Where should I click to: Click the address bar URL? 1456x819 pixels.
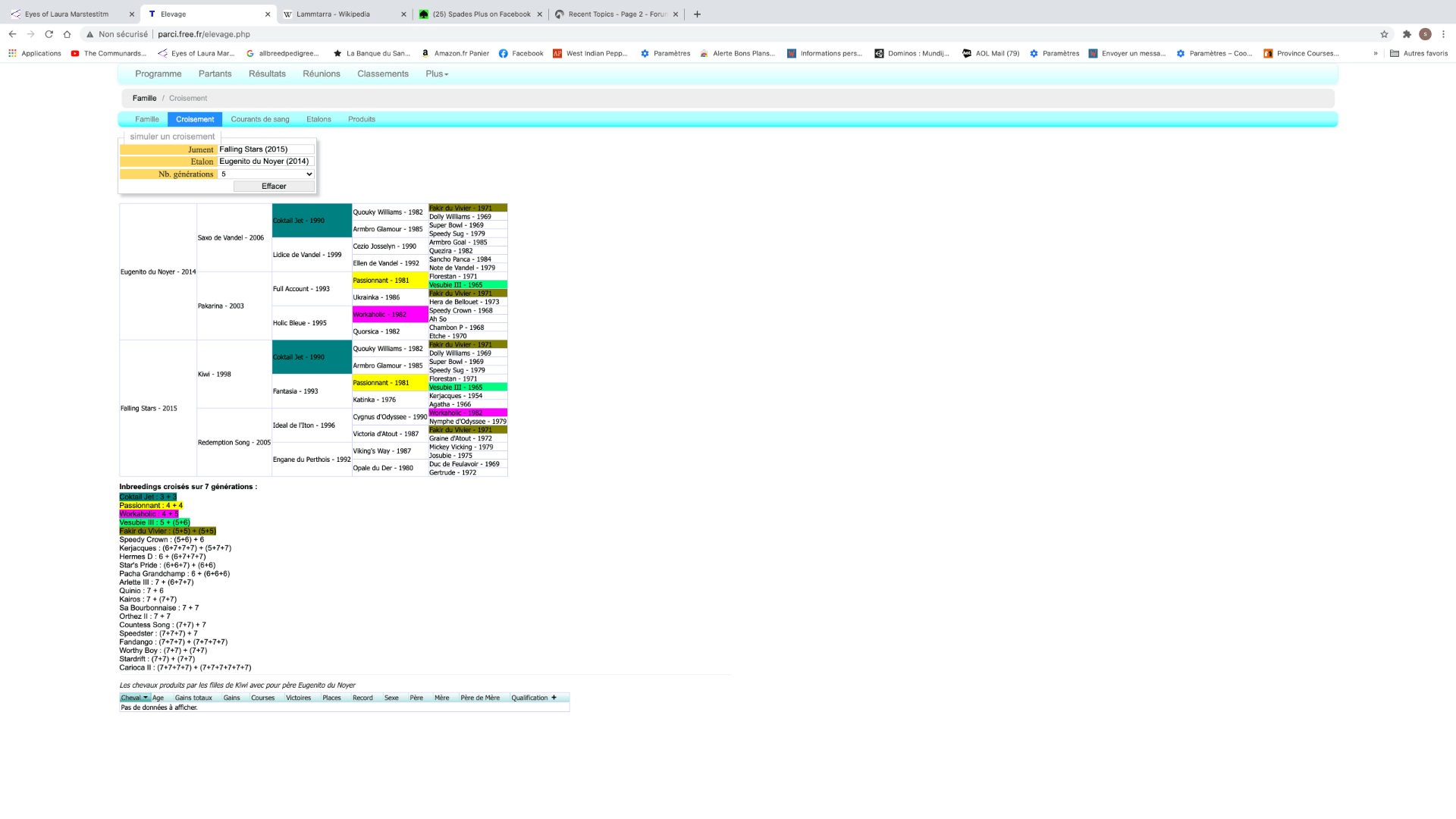pos(204,34)
